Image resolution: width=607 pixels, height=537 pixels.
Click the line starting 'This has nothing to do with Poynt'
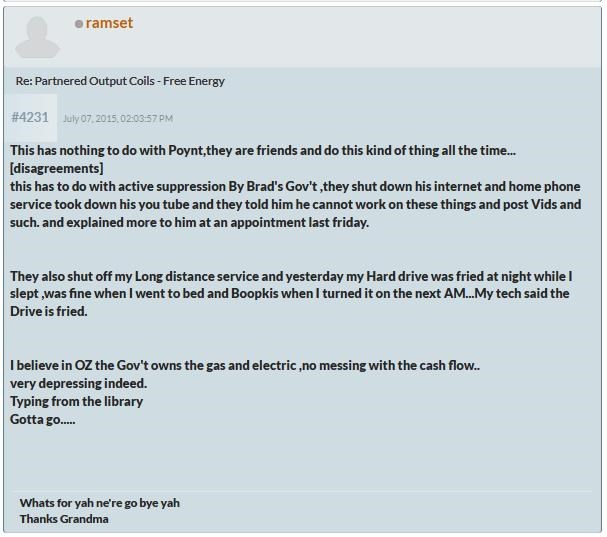point(263,150)
